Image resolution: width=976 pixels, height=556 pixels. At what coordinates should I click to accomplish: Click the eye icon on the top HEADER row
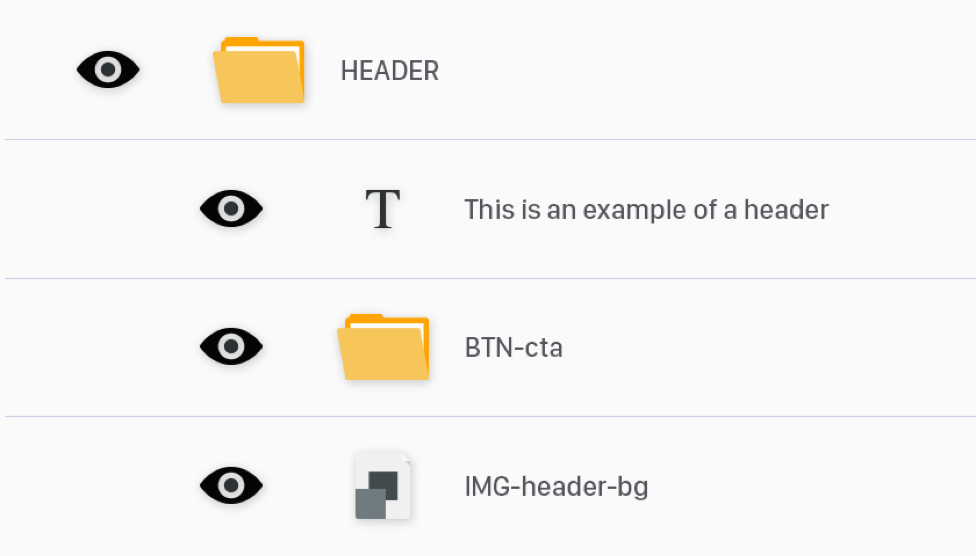point(109,70)
